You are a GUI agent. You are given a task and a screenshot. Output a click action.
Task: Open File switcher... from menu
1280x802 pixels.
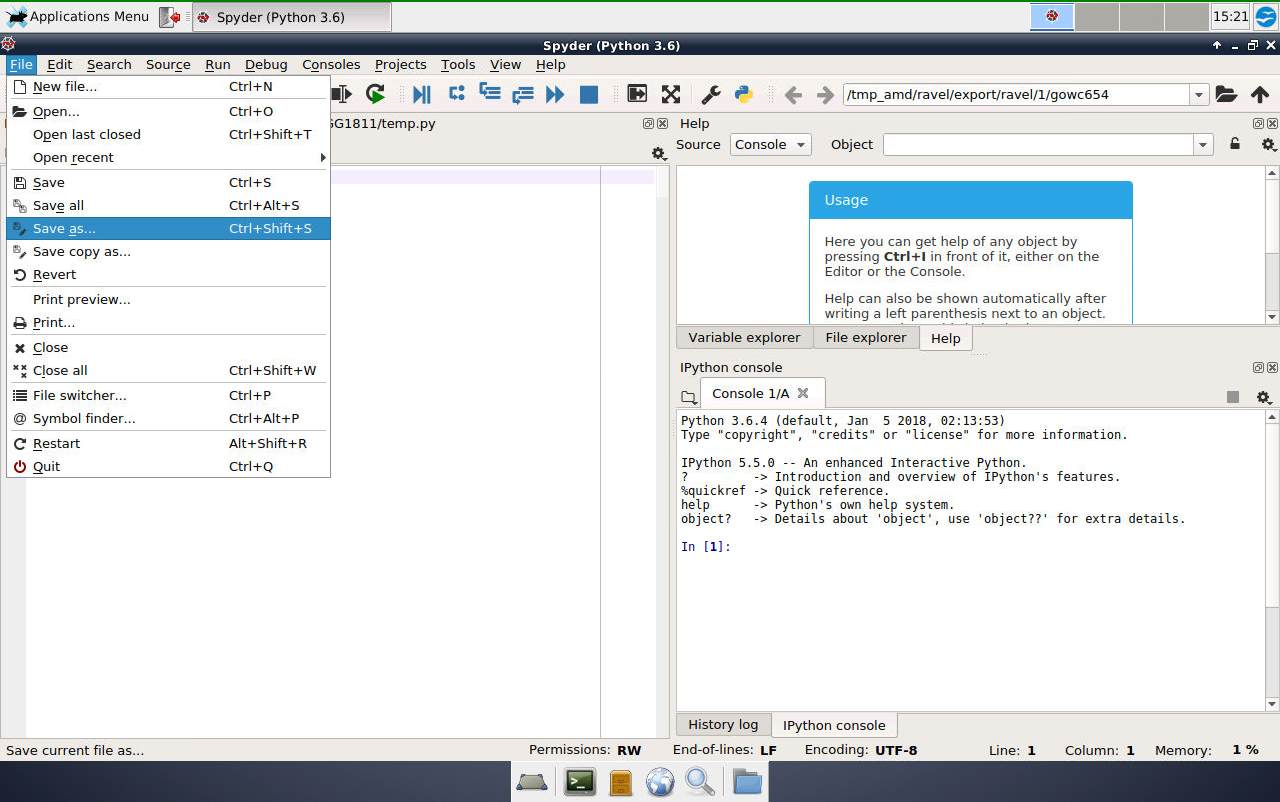click(x=168, y=395)
